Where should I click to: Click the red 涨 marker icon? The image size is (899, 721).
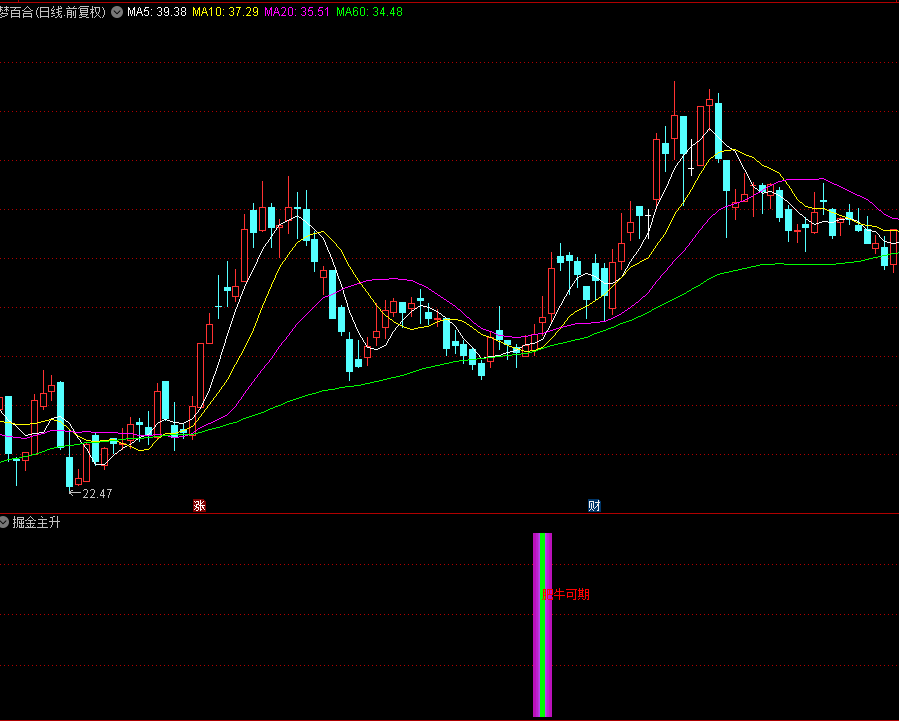click(199, 506)
